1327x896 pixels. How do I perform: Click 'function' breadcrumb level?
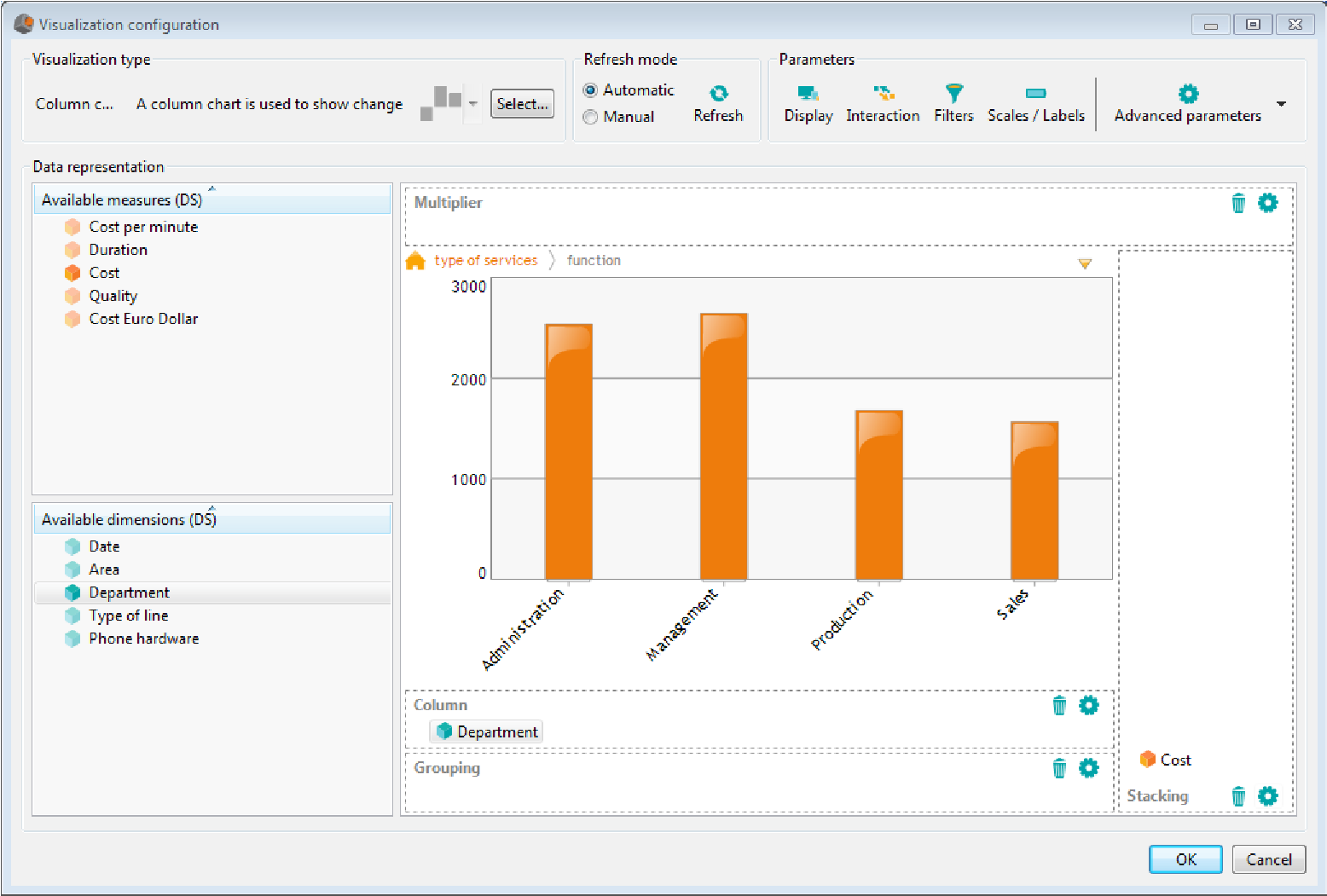pyautogui.click(x=594, y=261)
